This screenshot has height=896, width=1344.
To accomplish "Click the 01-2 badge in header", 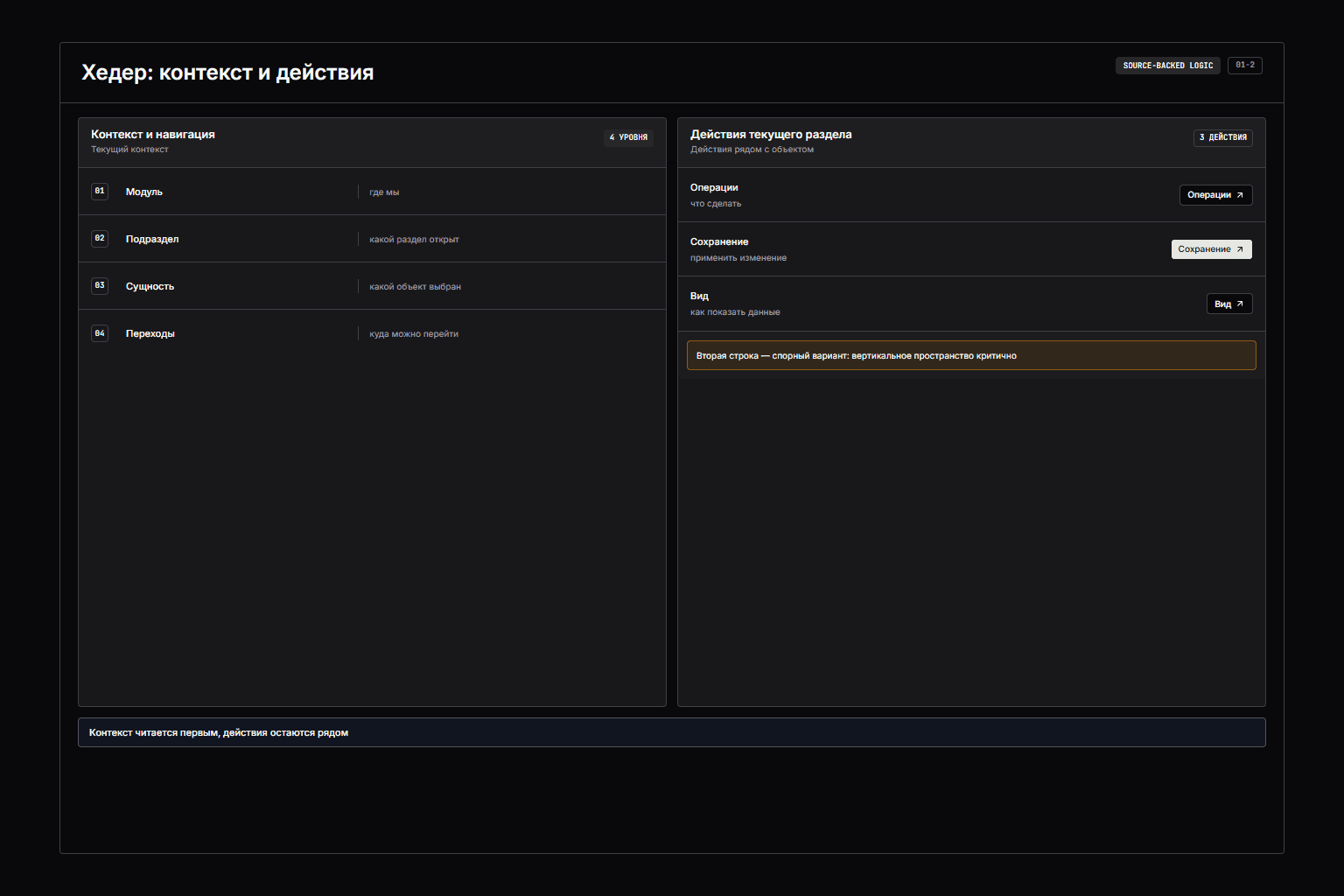I will coord(1244,66).
